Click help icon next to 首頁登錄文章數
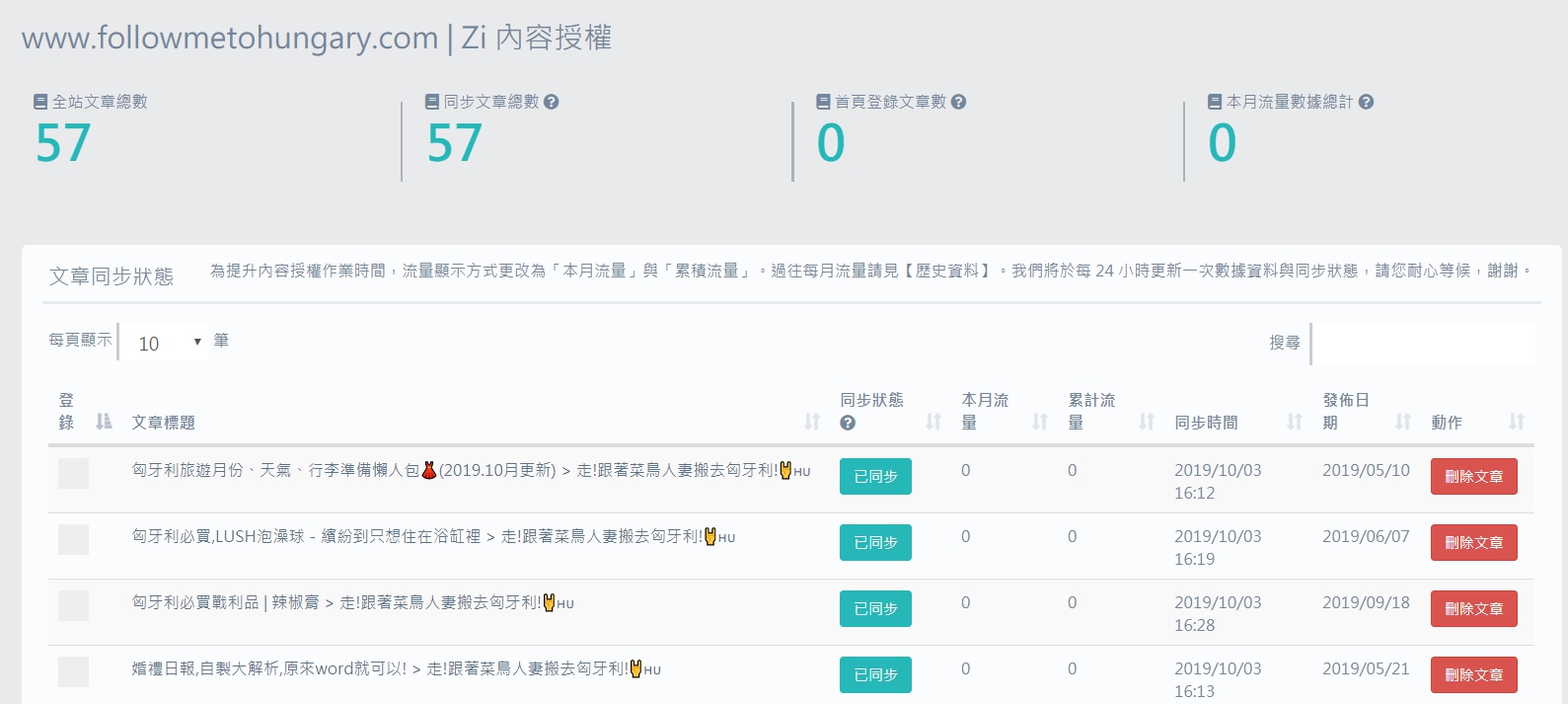1568x704 pixels. pyautogui.click(x=958, y=102)
